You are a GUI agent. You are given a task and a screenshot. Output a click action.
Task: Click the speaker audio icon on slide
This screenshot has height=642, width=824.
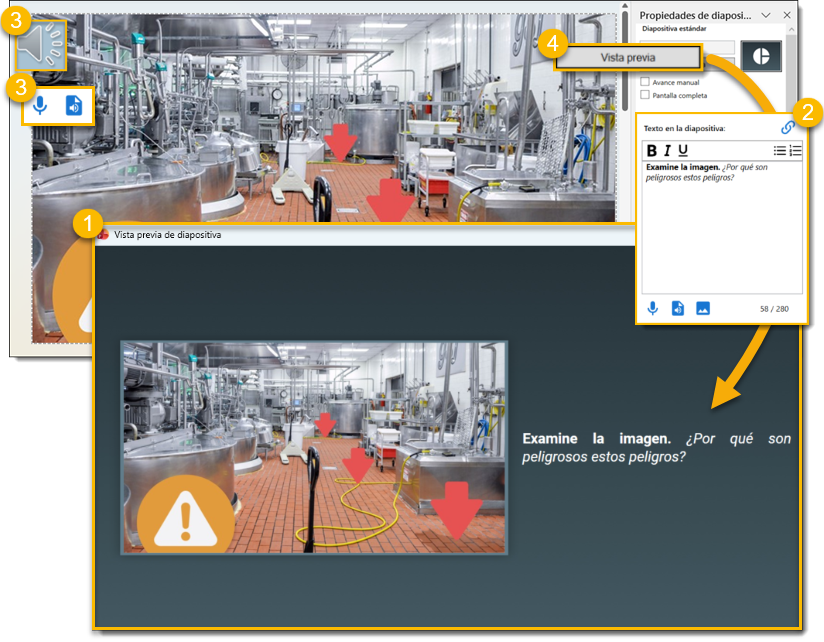tap(42, 46)
